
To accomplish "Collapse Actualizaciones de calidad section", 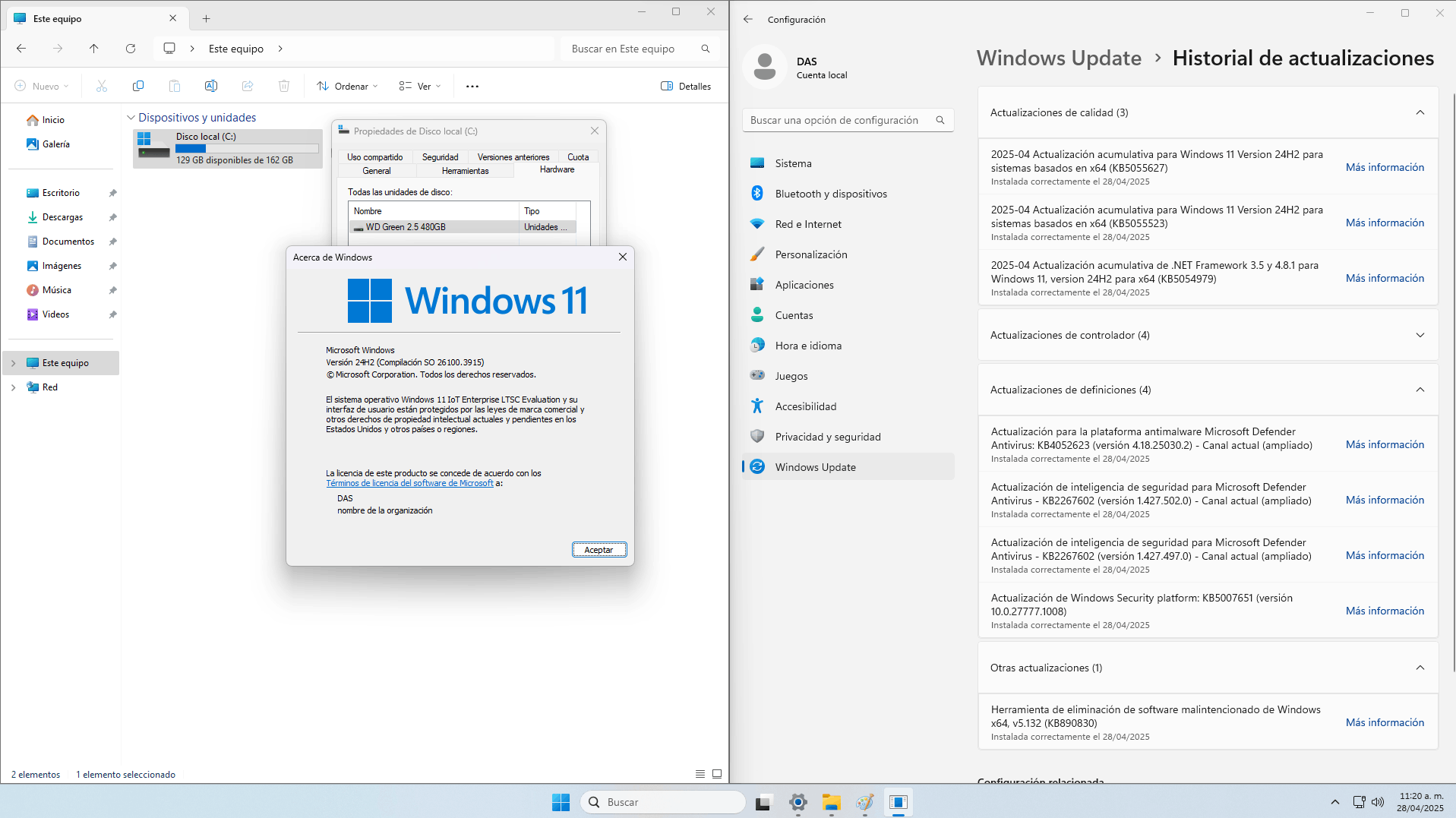I will (1420, 112).
